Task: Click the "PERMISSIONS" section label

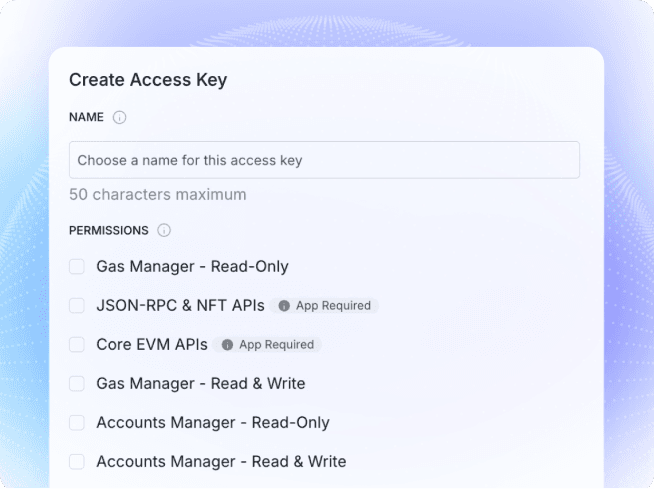Action: tap(108, 230)
